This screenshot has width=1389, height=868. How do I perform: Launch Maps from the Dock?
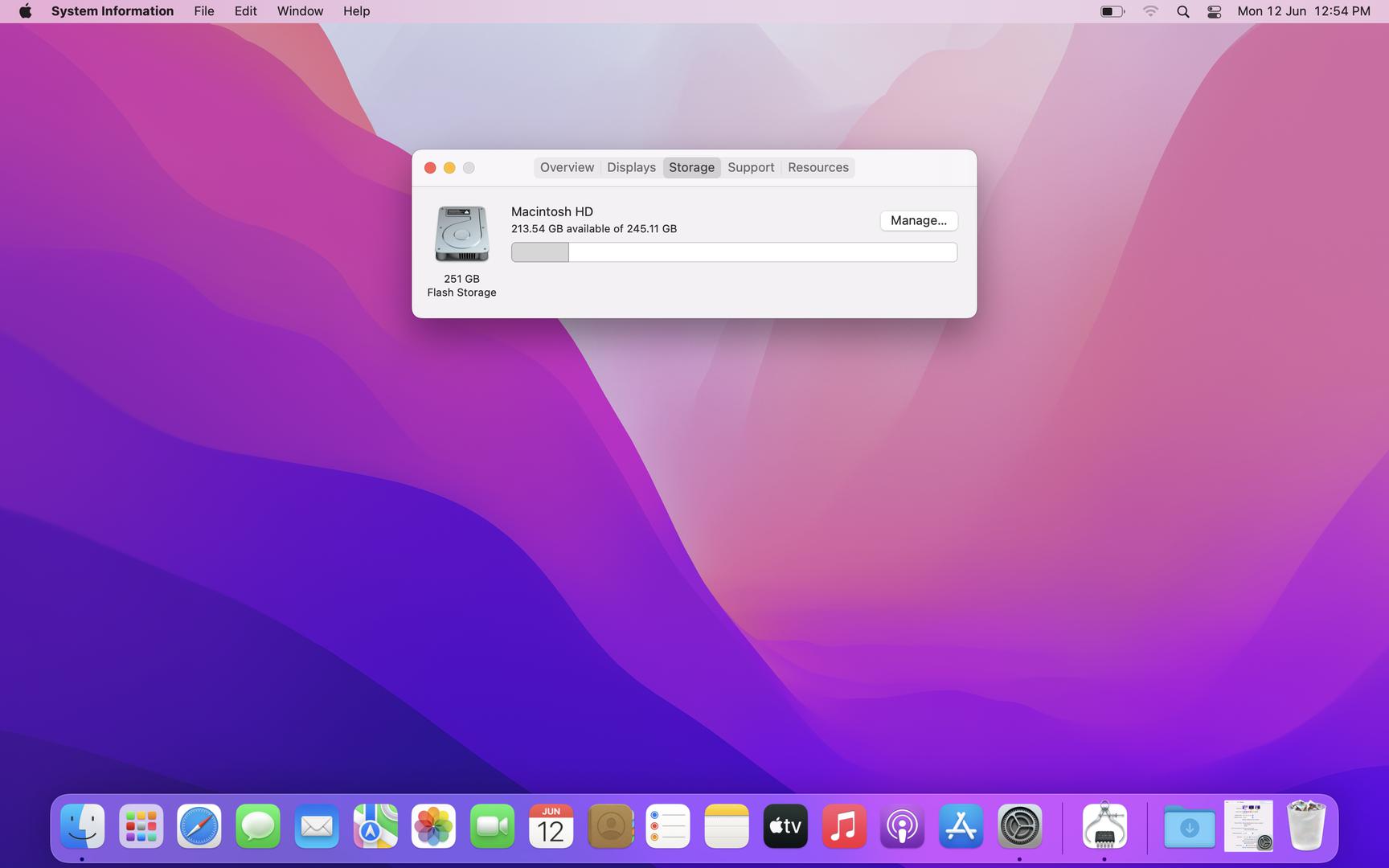[375, 826]
